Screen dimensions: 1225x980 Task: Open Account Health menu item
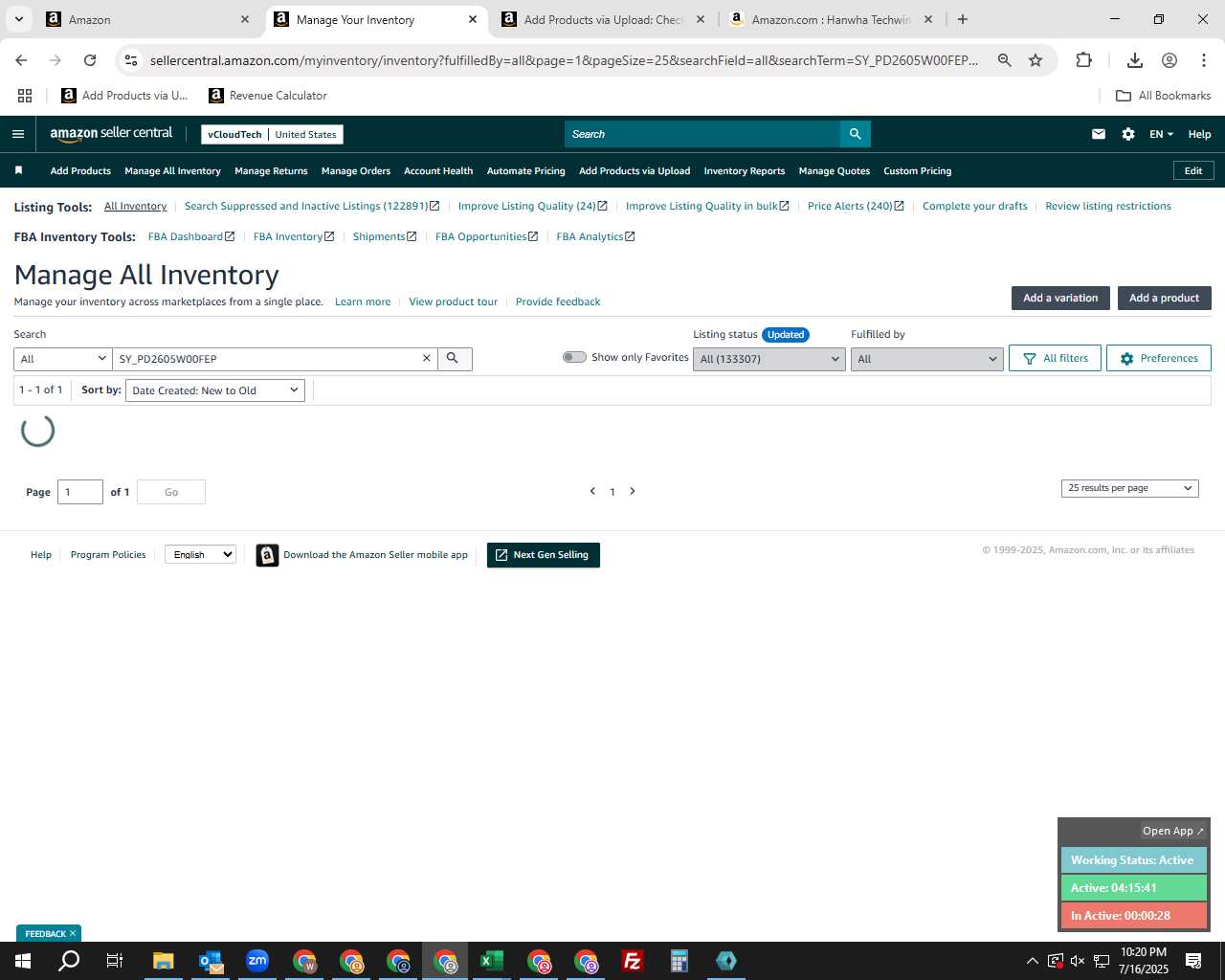[x=438, y=170]
